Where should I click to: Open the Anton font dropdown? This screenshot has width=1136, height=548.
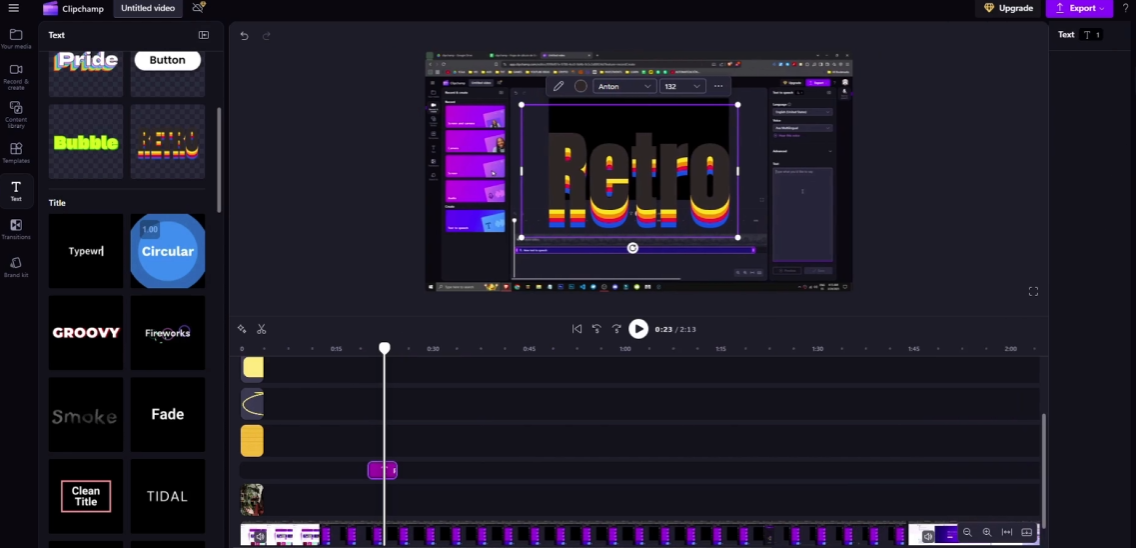point(624,86)
